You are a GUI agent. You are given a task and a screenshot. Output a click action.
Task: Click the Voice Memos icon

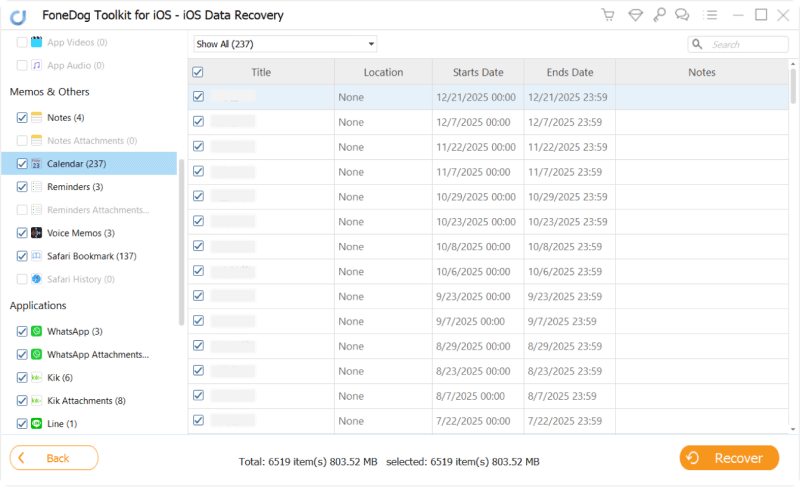coord(36,233)
